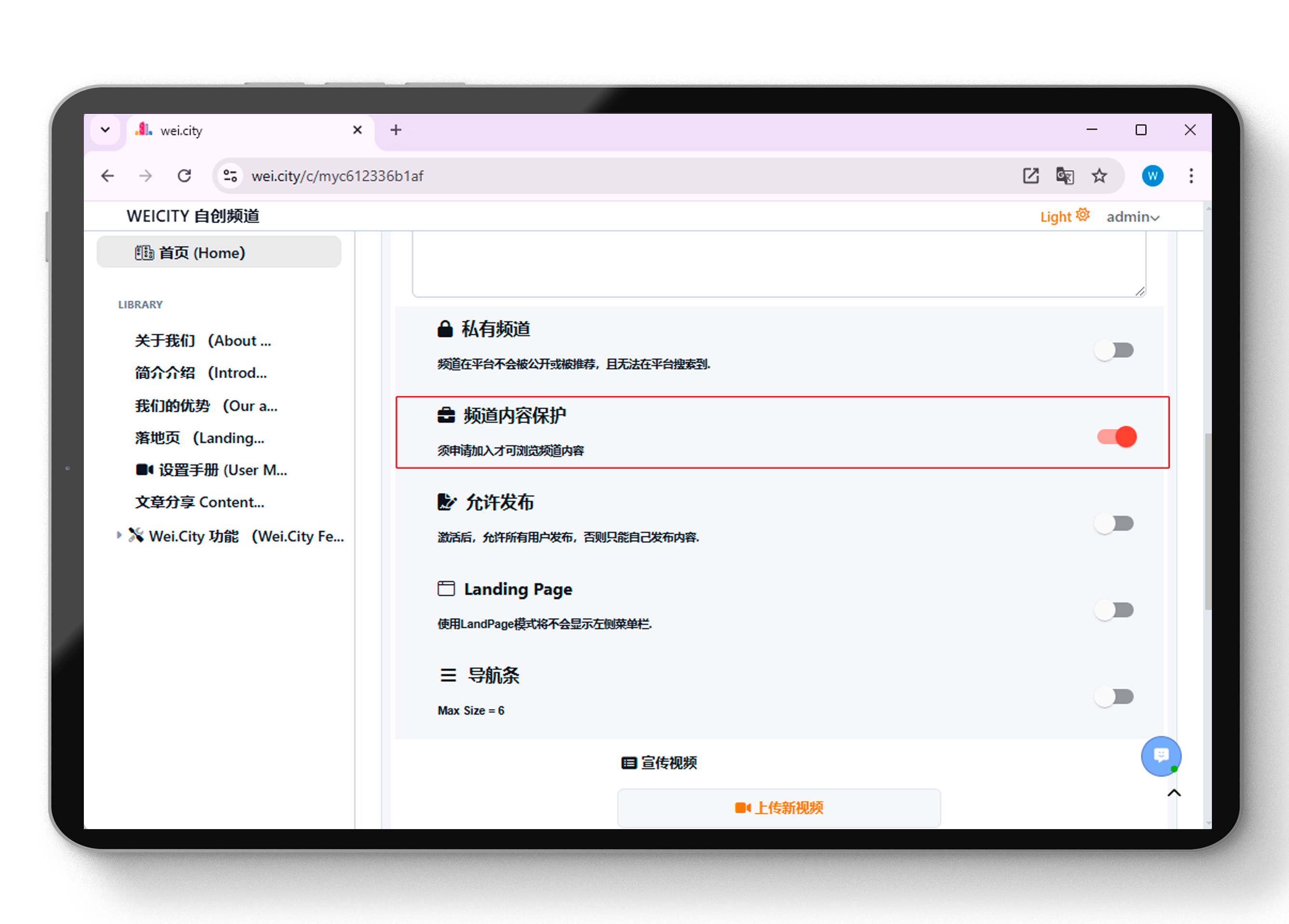Open the admin dropdown menu
Image resolution: width=1289 pixels, height=924 pixels.
(x=1132, y=217)
